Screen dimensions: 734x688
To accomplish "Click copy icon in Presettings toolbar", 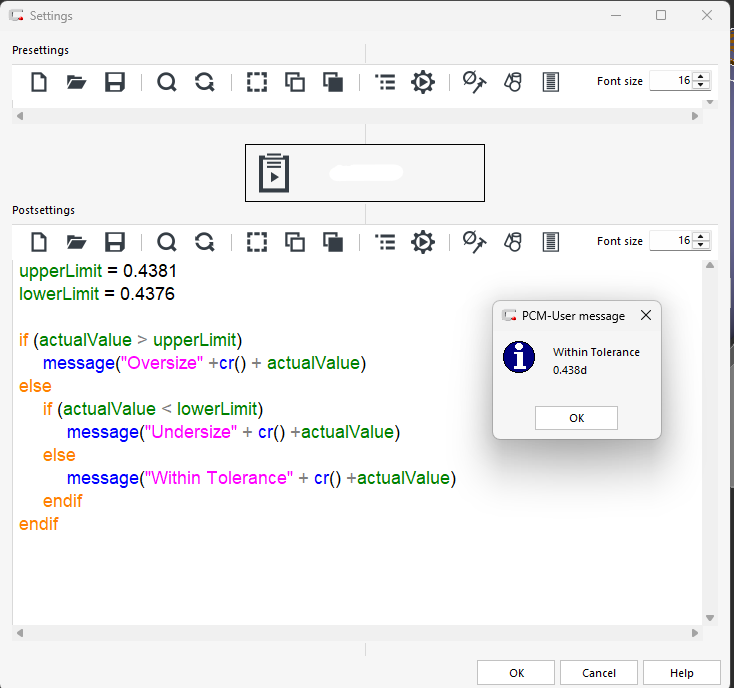I will [x=295, y=82].
